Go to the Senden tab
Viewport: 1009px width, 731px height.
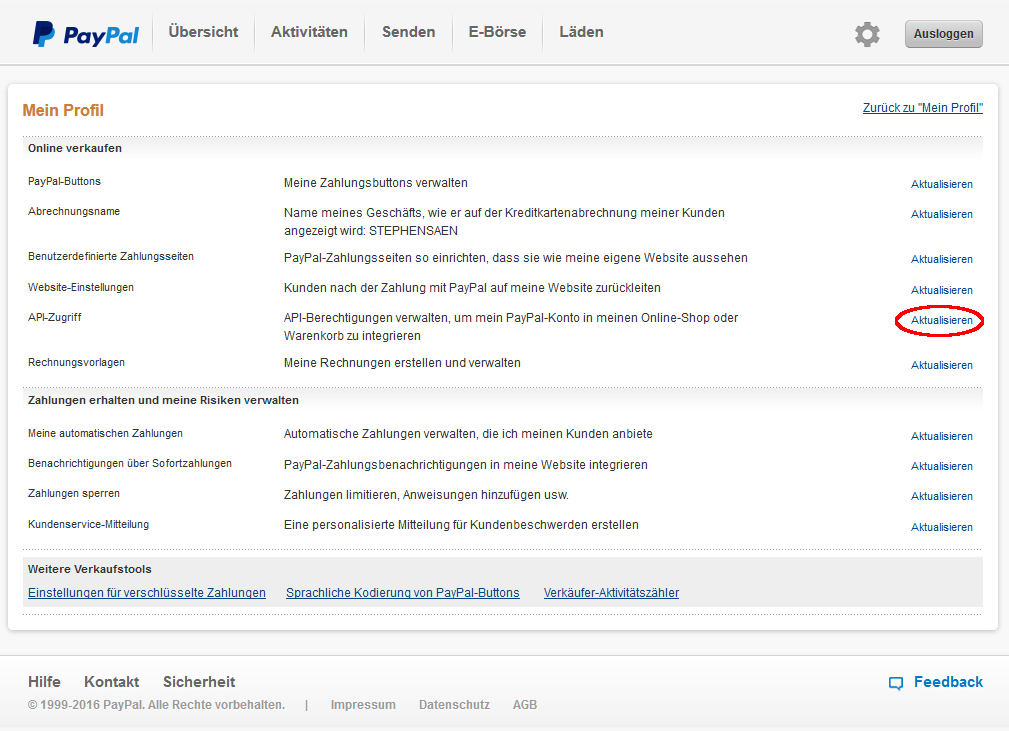pos(408,32)
